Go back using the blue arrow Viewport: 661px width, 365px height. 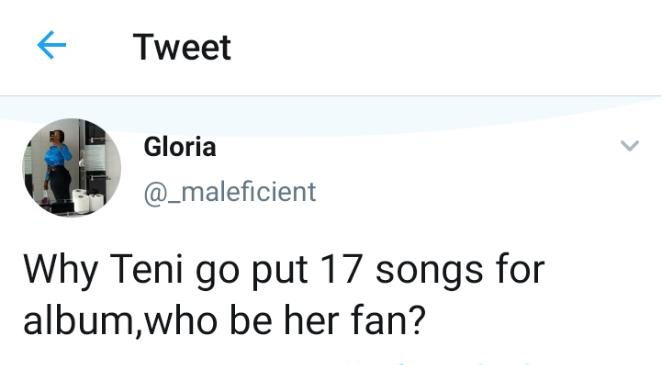[x=51, y=45]
